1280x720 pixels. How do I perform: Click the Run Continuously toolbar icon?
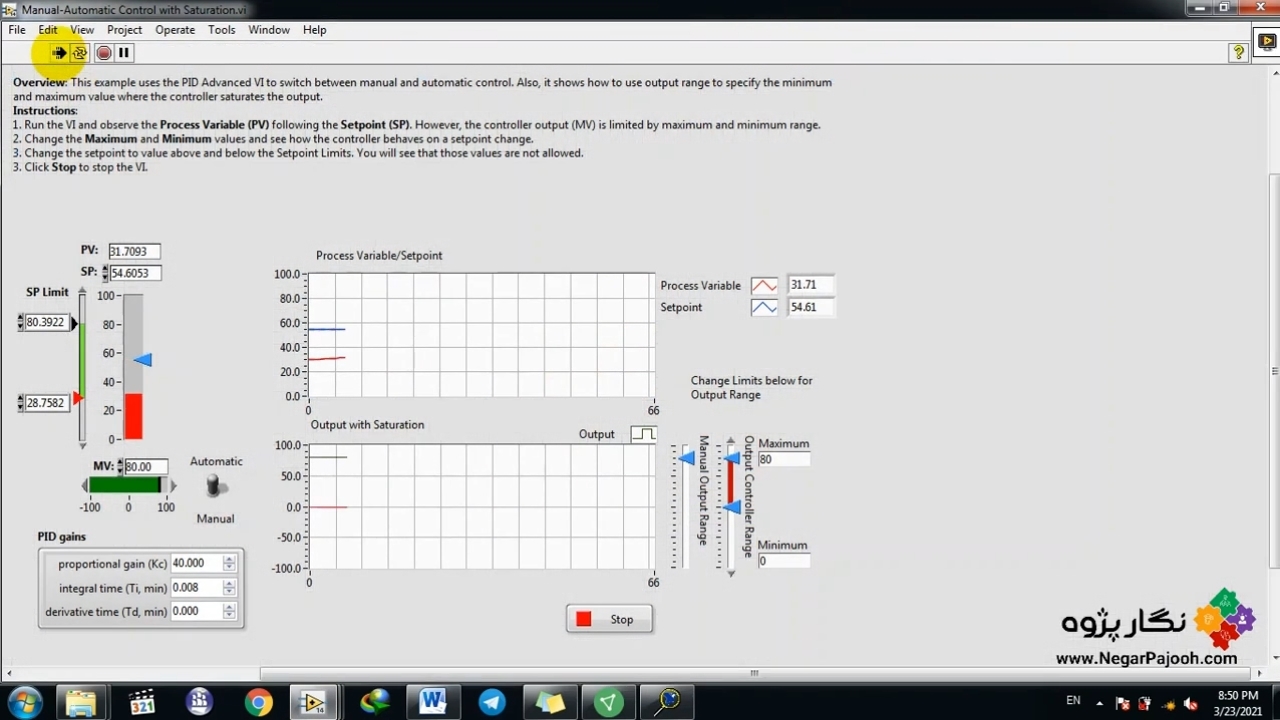(x=80, y=53)
